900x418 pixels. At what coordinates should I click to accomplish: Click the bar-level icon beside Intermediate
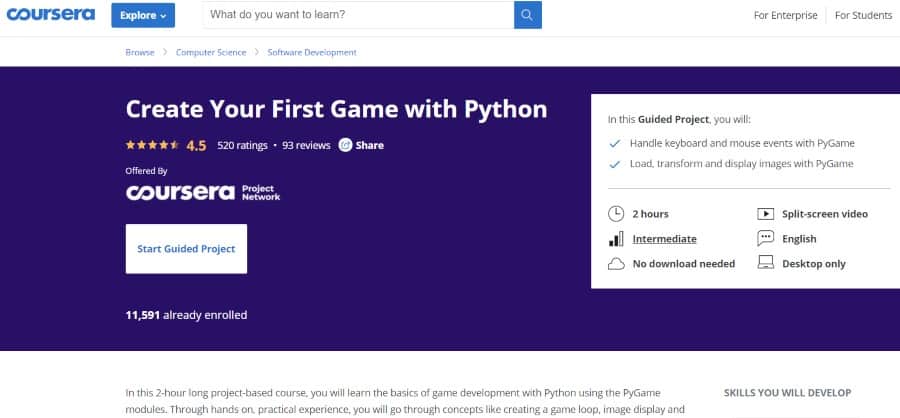coord(616,239)
